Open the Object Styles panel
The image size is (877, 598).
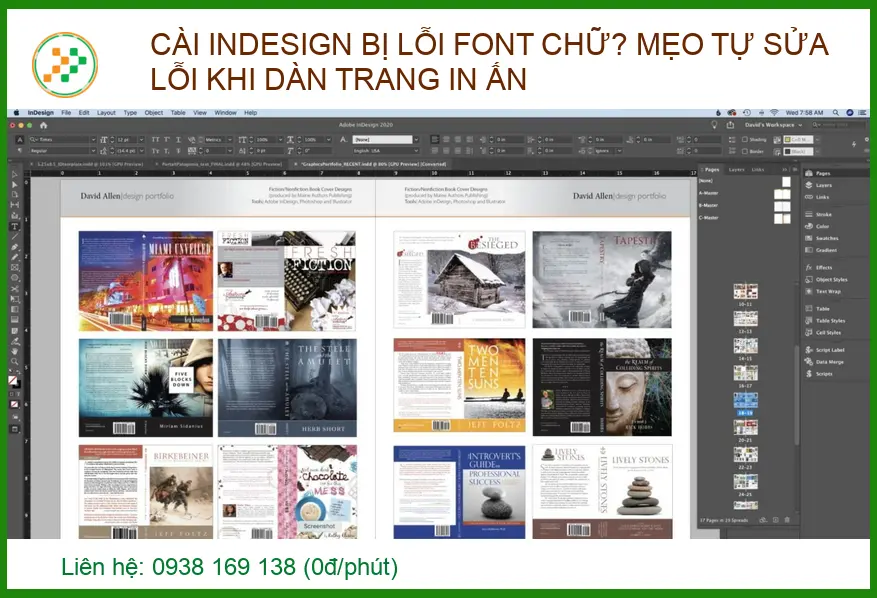coord(826,279)
